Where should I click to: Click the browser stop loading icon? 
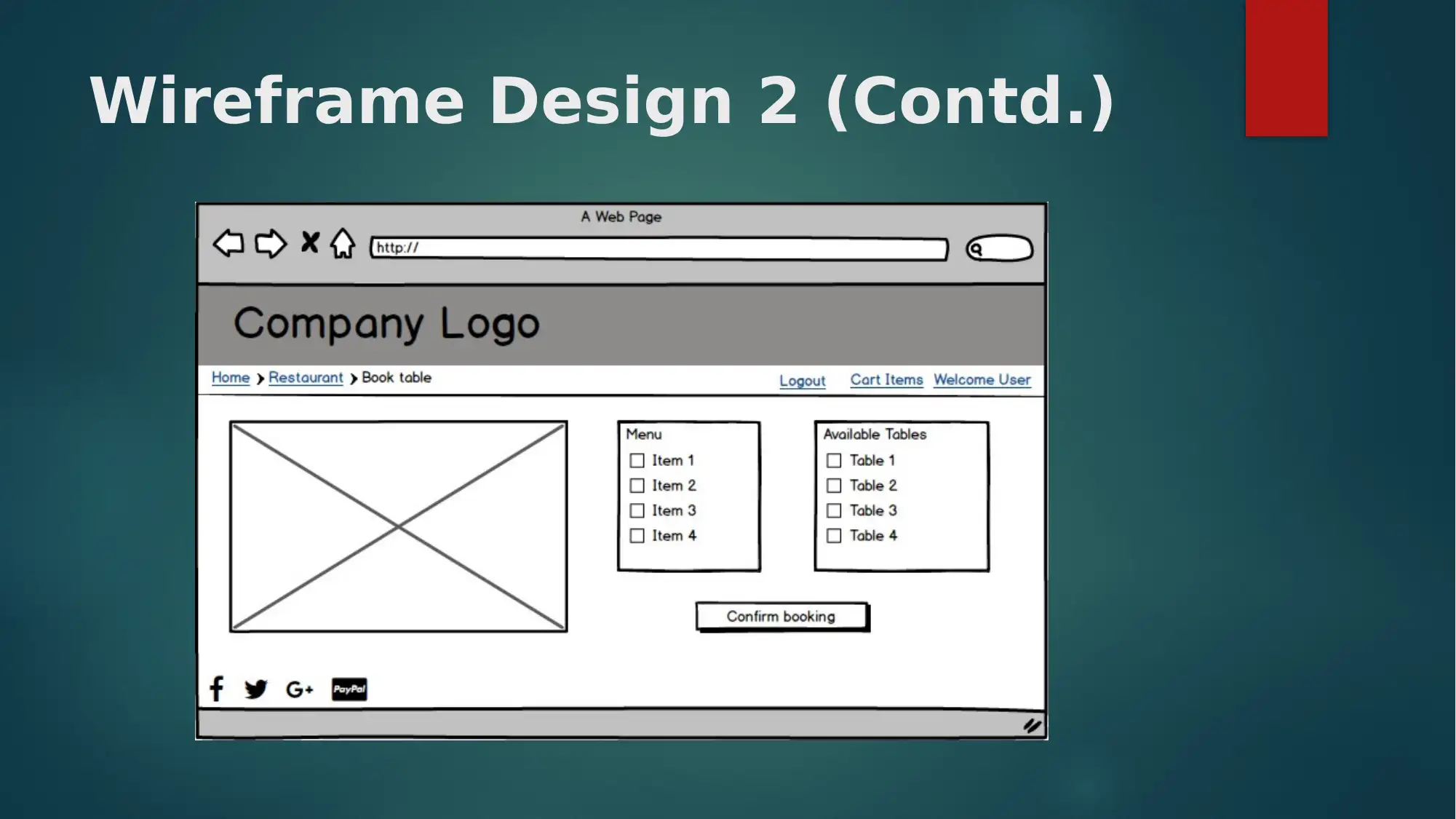310,248
